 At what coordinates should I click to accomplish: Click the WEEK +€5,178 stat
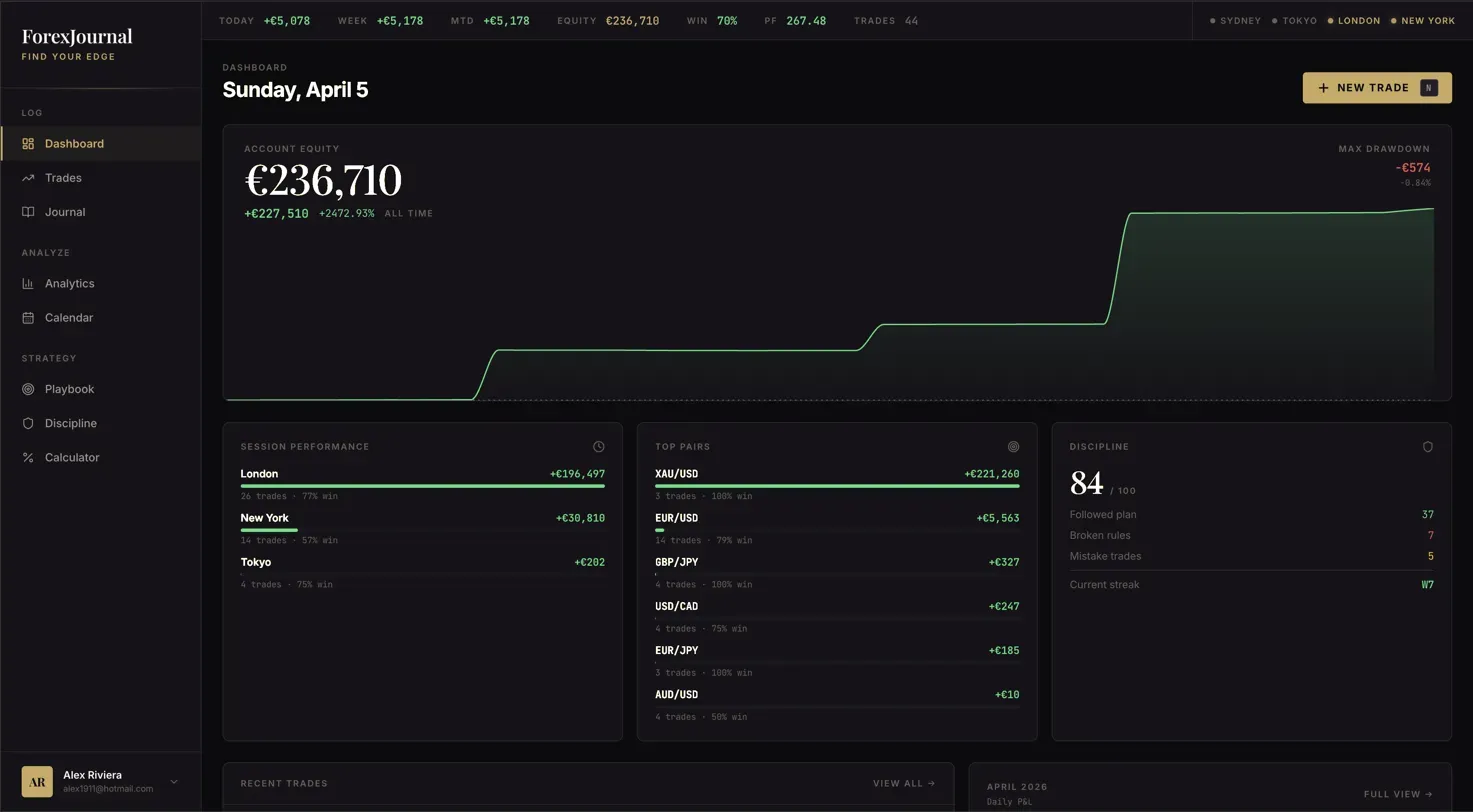click(x=380, y=21)
